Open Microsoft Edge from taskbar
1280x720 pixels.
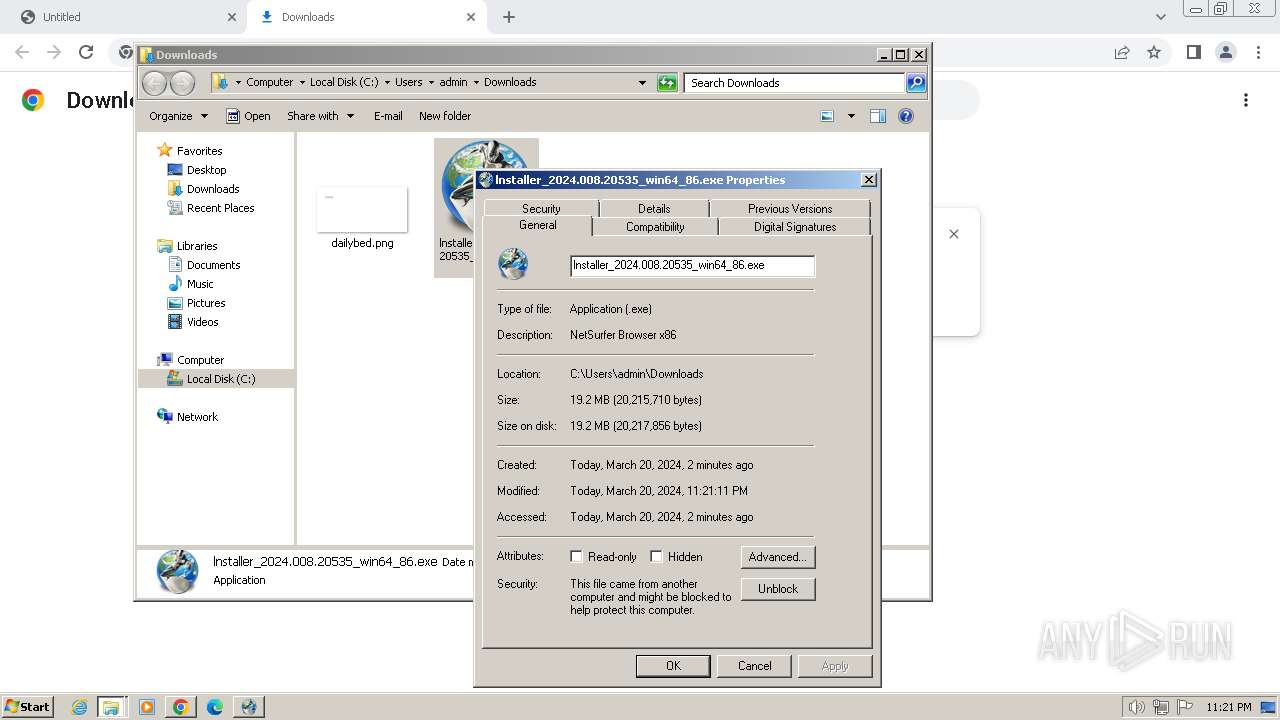pyautogui.click(x=215, y=707)
